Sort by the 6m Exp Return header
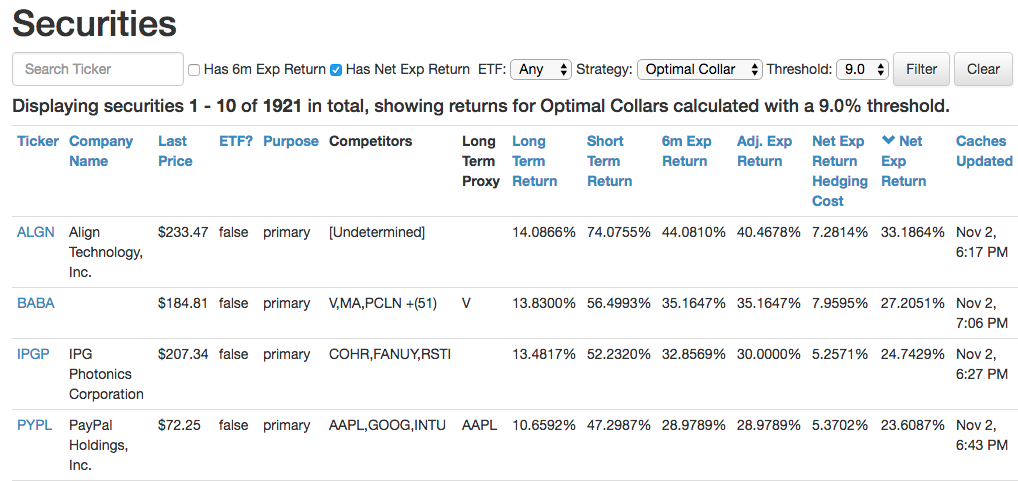 point(687,151)
